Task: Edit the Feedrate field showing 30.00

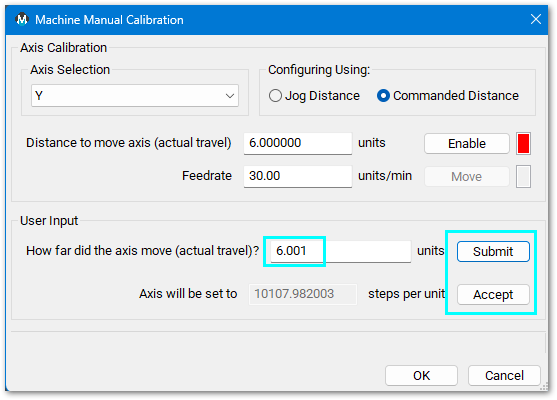Action: (x=298, y=176)
